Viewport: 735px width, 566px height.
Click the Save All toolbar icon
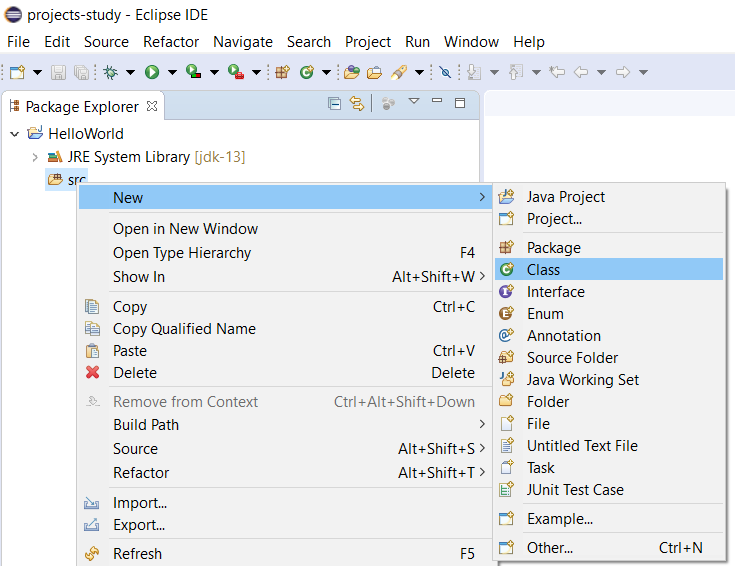[x=82, y=72]
